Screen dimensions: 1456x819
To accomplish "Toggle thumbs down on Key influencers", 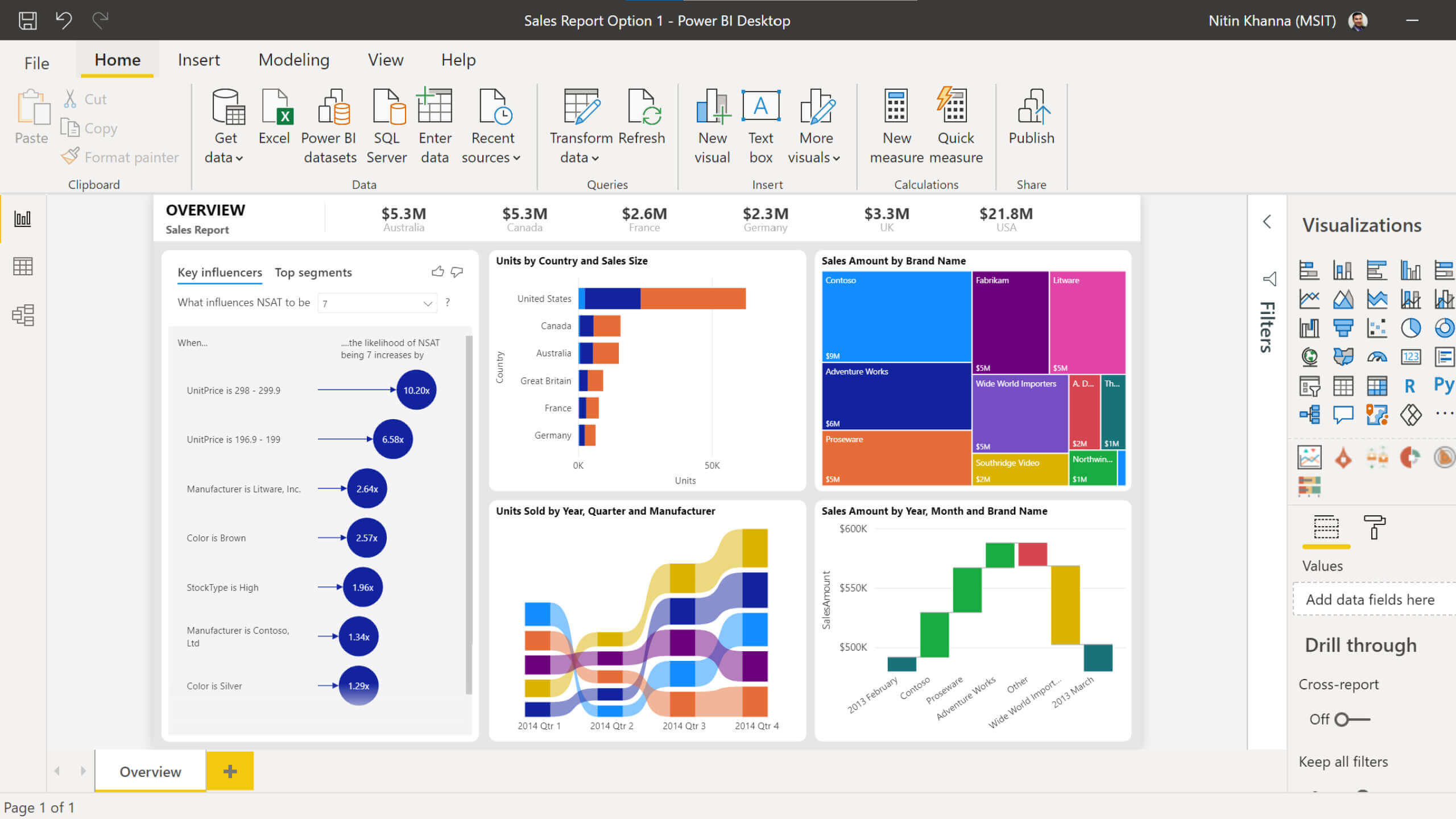I will (x=457, y=272).
